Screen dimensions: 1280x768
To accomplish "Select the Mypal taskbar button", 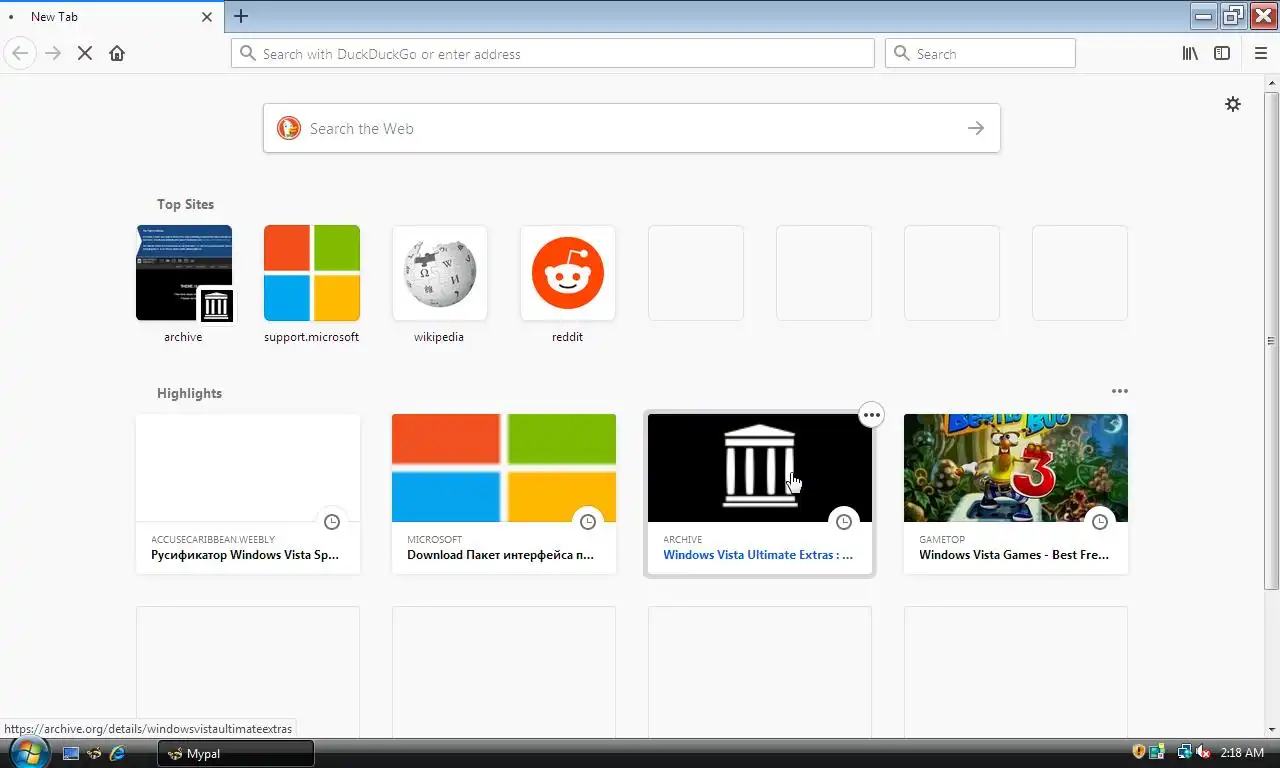I will pos(236,754).
